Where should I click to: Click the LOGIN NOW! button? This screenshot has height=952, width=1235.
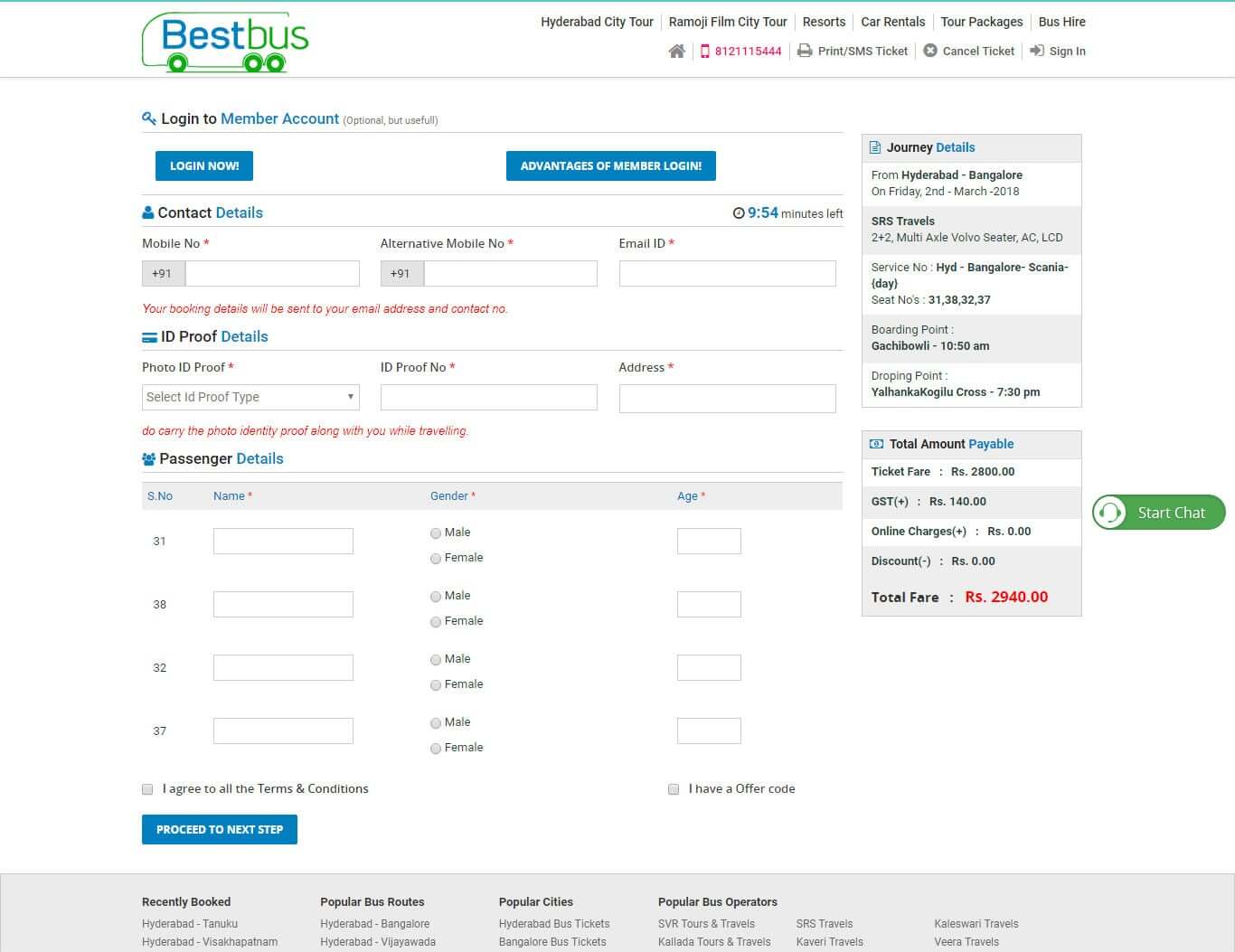click(x=204, y=165)
